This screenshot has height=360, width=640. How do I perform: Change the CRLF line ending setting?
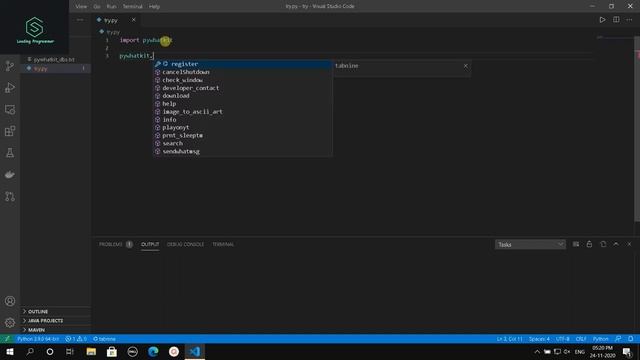coord(581,339)
